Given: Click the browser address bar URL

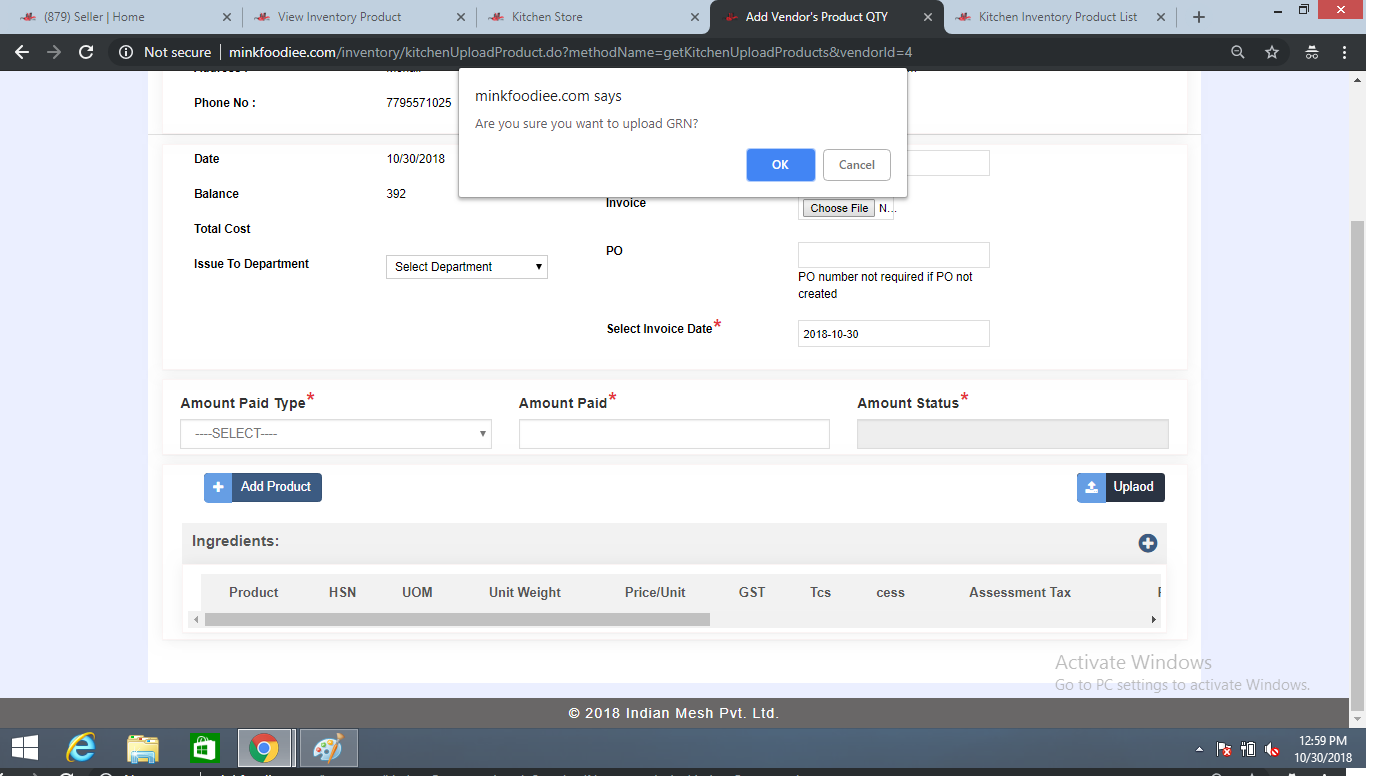Looking at the screenshot, I should point(570,52).
